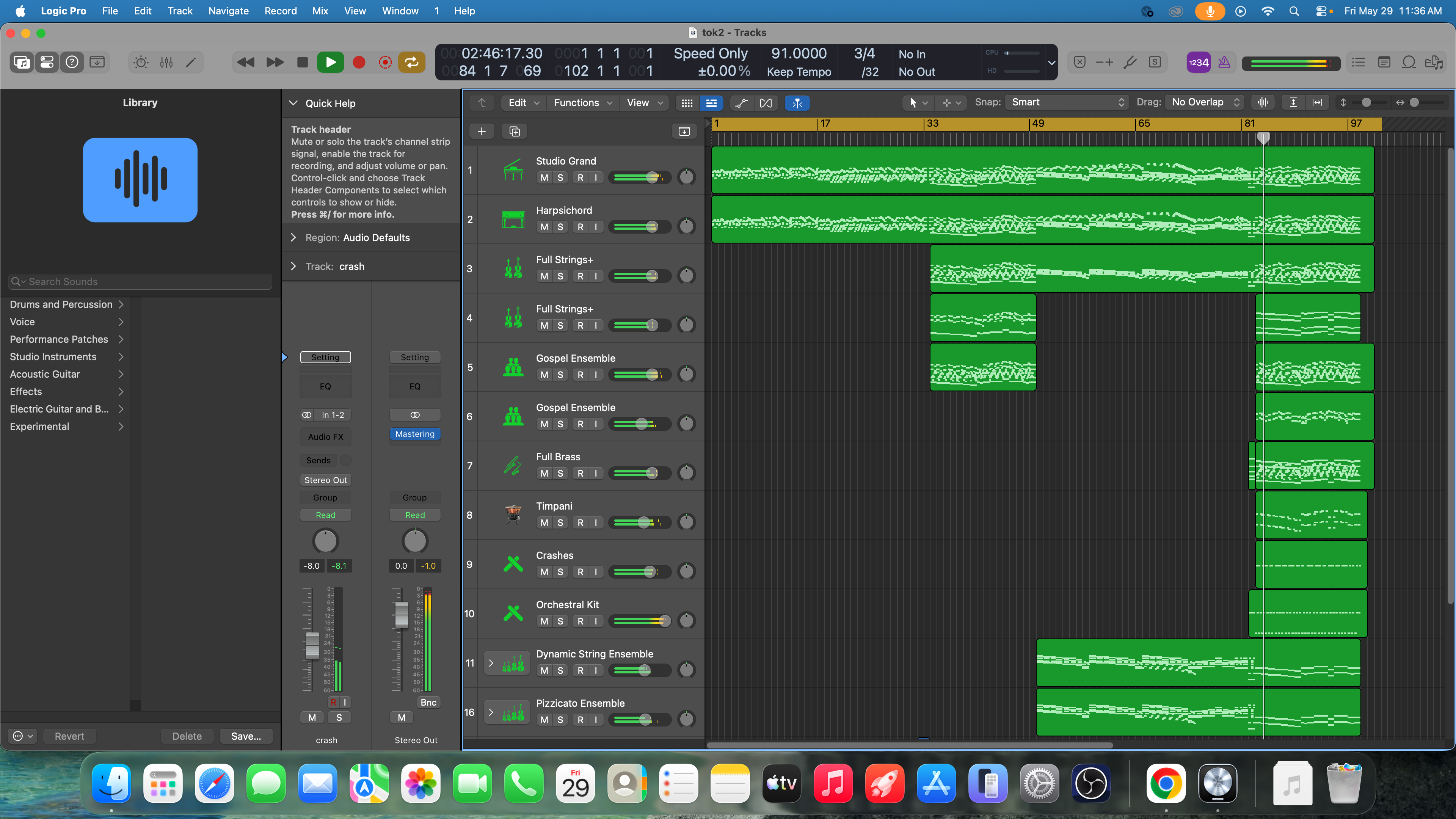Open the Navigate menu
Image resolution: width=1456 pixels, height=819 pixels.
[228, 11]
